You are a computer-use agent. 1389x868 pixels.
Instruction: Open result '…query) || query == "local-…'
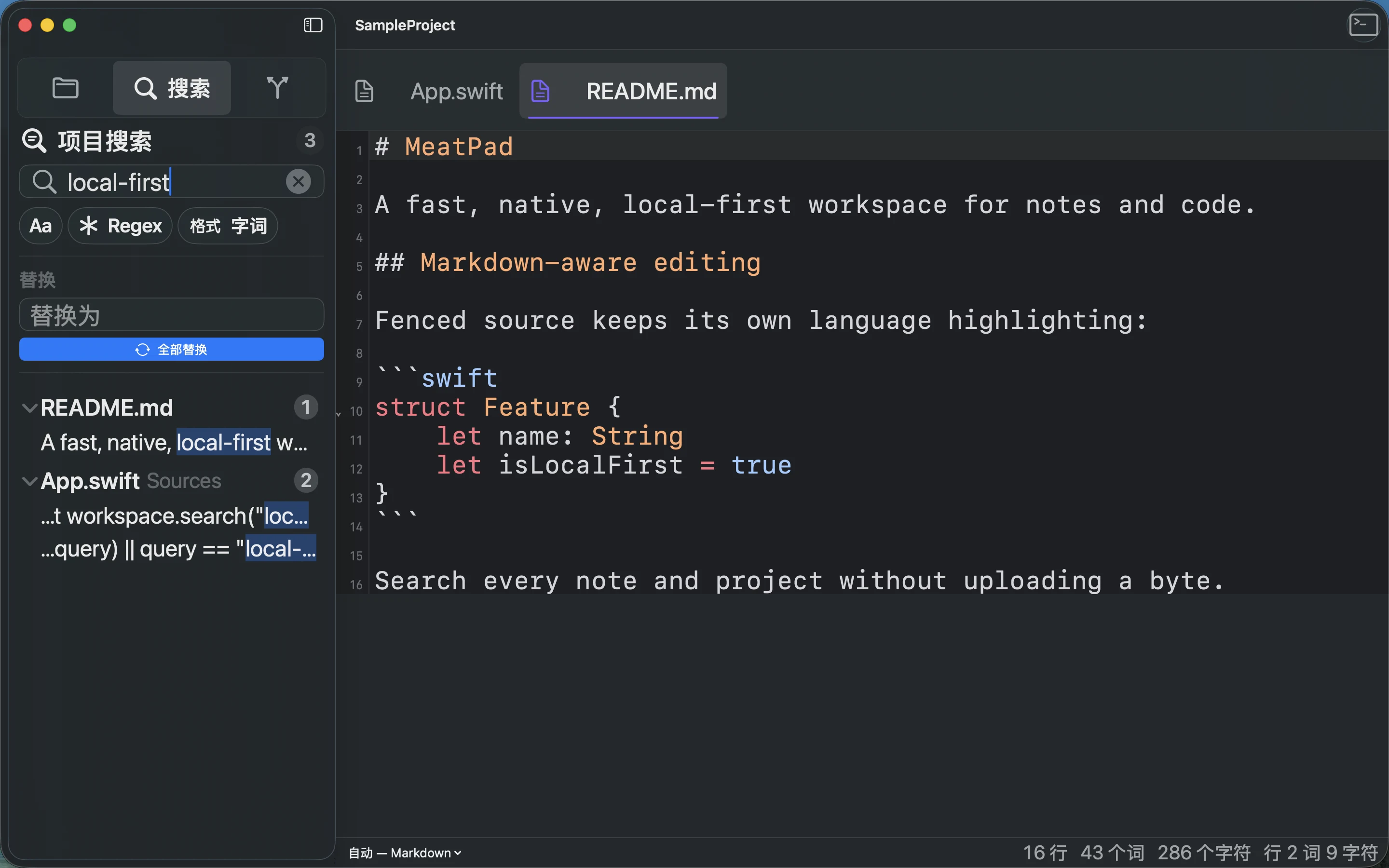point(178,549)
